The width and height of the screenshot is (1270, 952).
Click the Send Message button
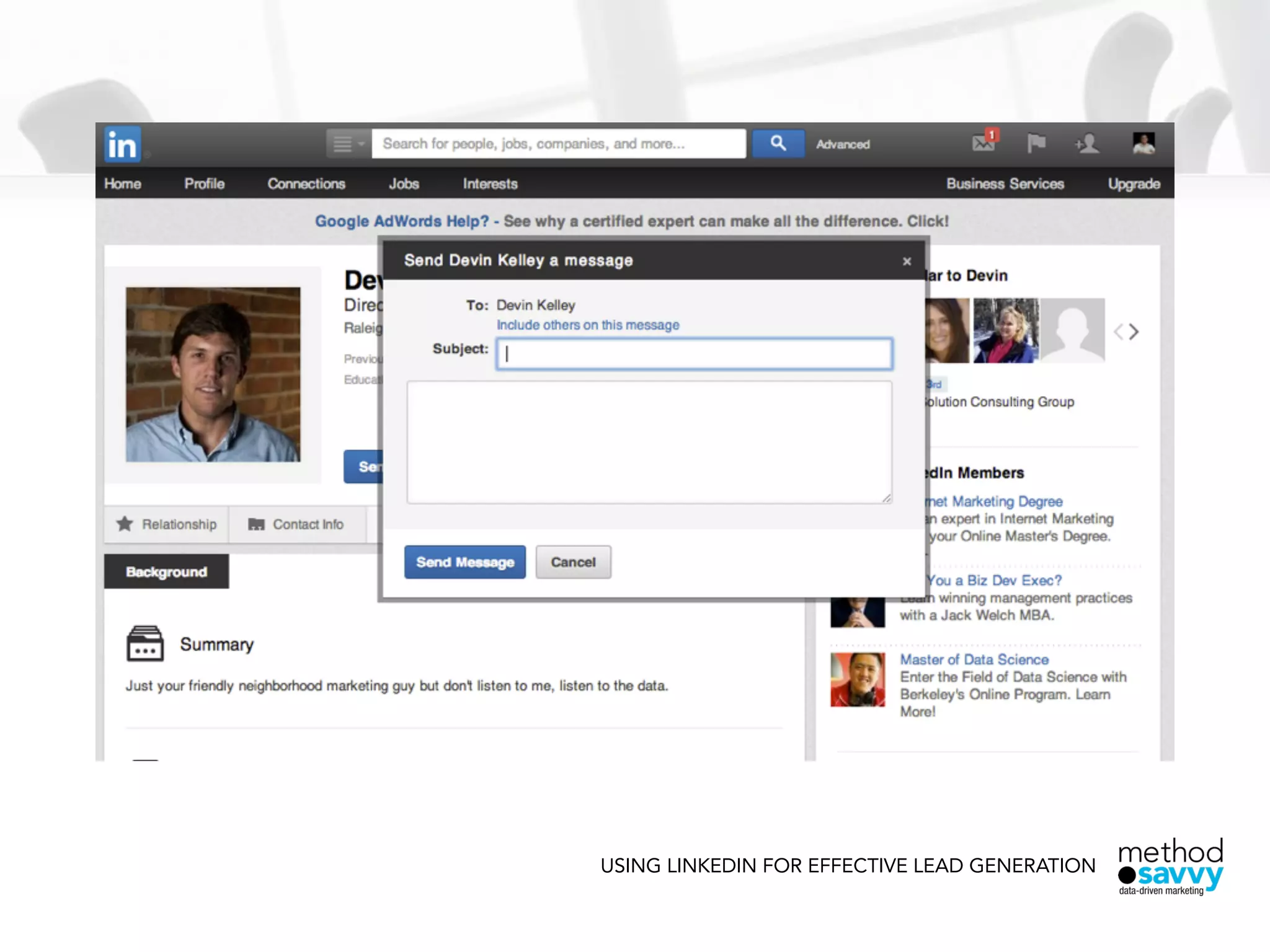[464, 562]
